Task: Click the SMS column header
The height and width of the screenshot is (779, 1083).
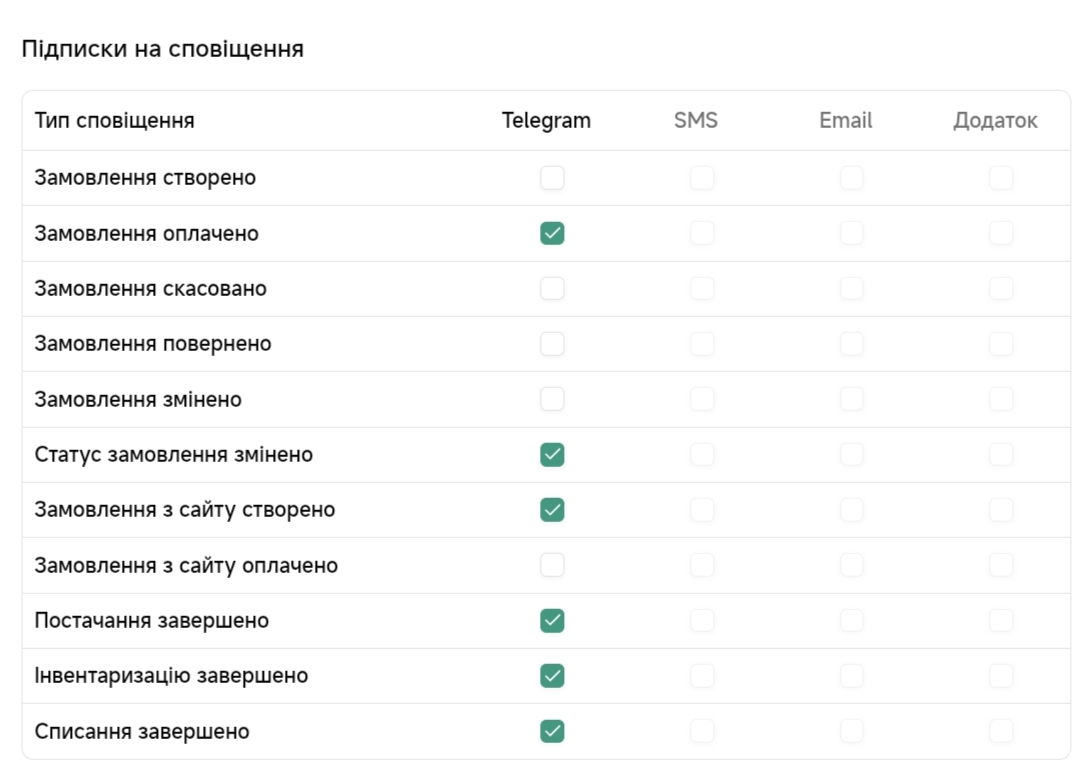Action: coord(696,121)
